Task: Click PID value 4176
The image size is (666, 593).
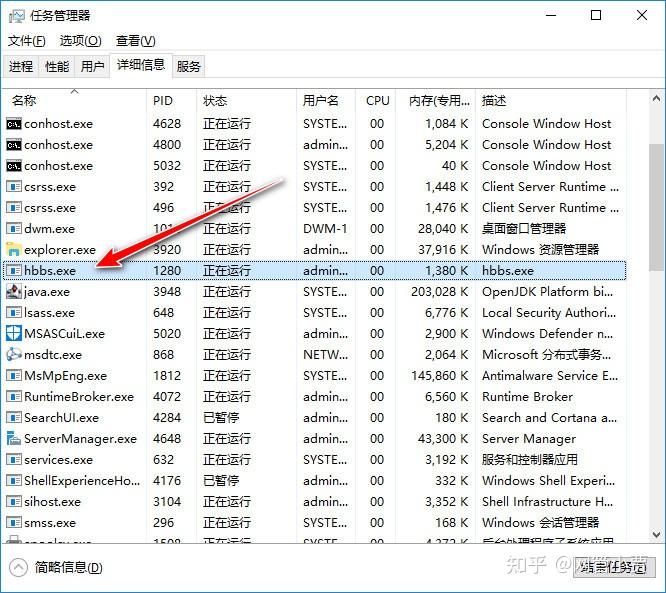Action: tap(167, 481)
